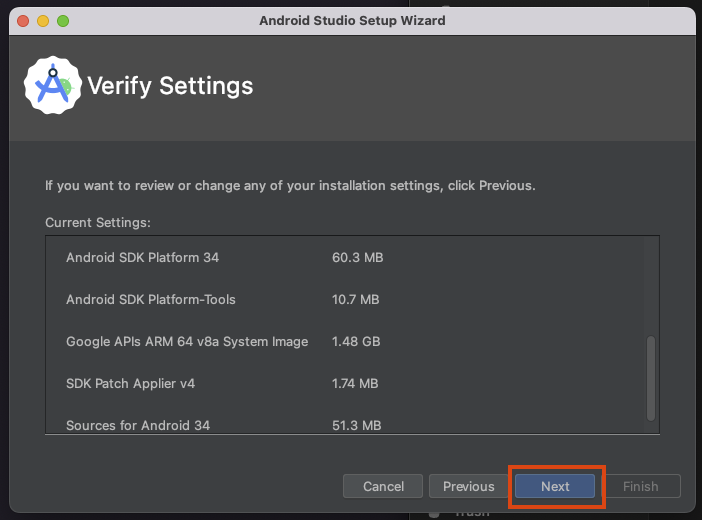The height and width of the screenshot is (520, 702).
Task: Click the Next button
Action: 555,486
